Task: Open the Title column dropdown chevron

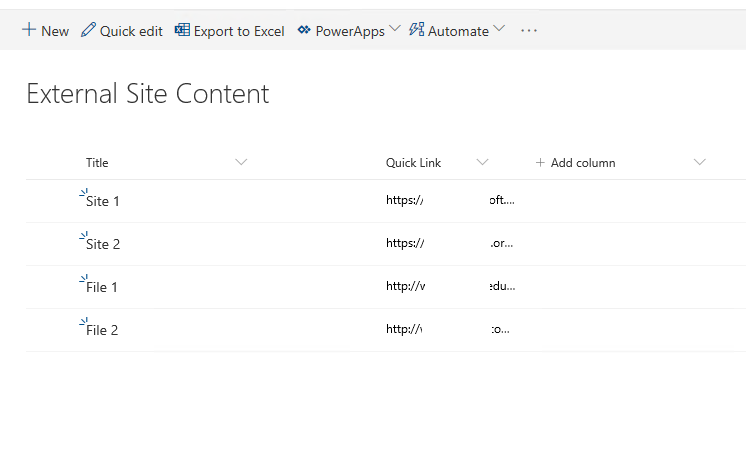Action: 241,162
